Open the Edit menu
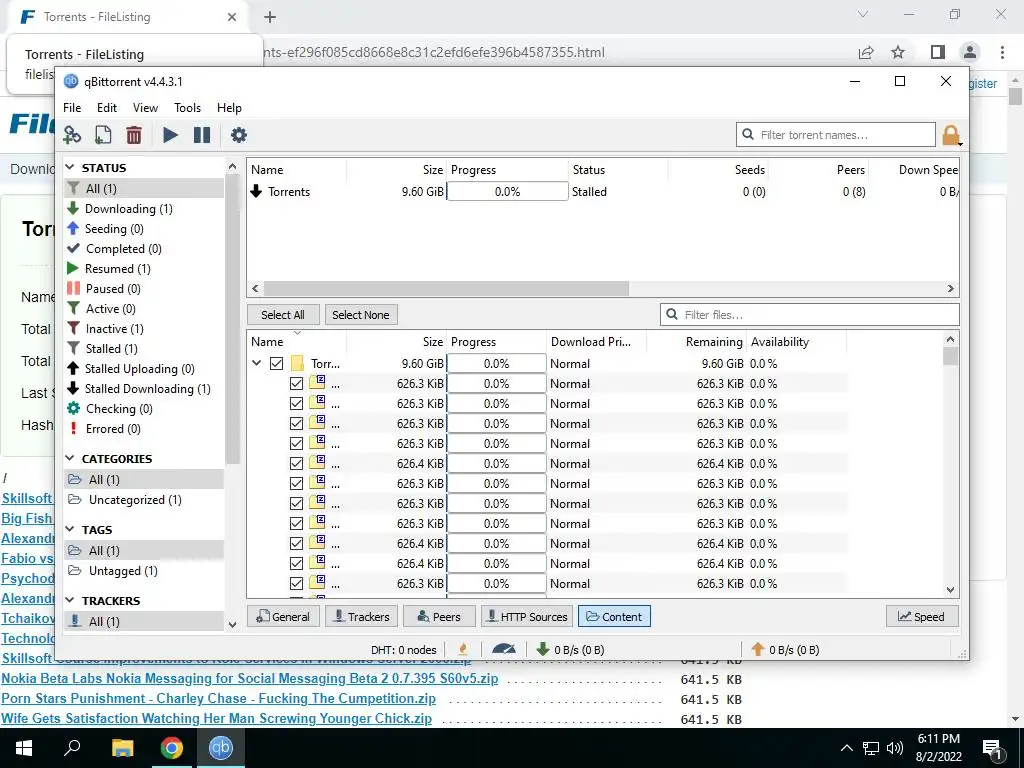The height and width of the screenshot is (768, 1024). tap(106, 108)
